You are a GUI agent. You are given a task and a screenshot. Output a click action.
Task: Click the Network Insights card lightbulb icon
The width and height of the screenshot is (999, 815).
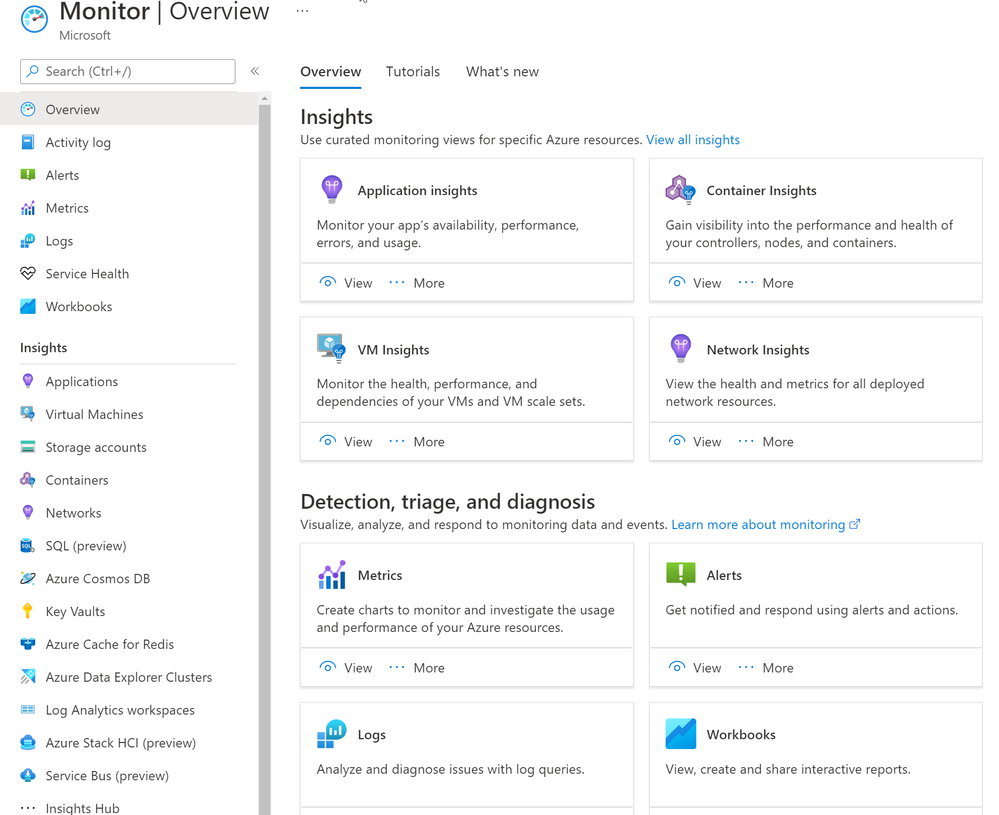[x=680, y=349]
